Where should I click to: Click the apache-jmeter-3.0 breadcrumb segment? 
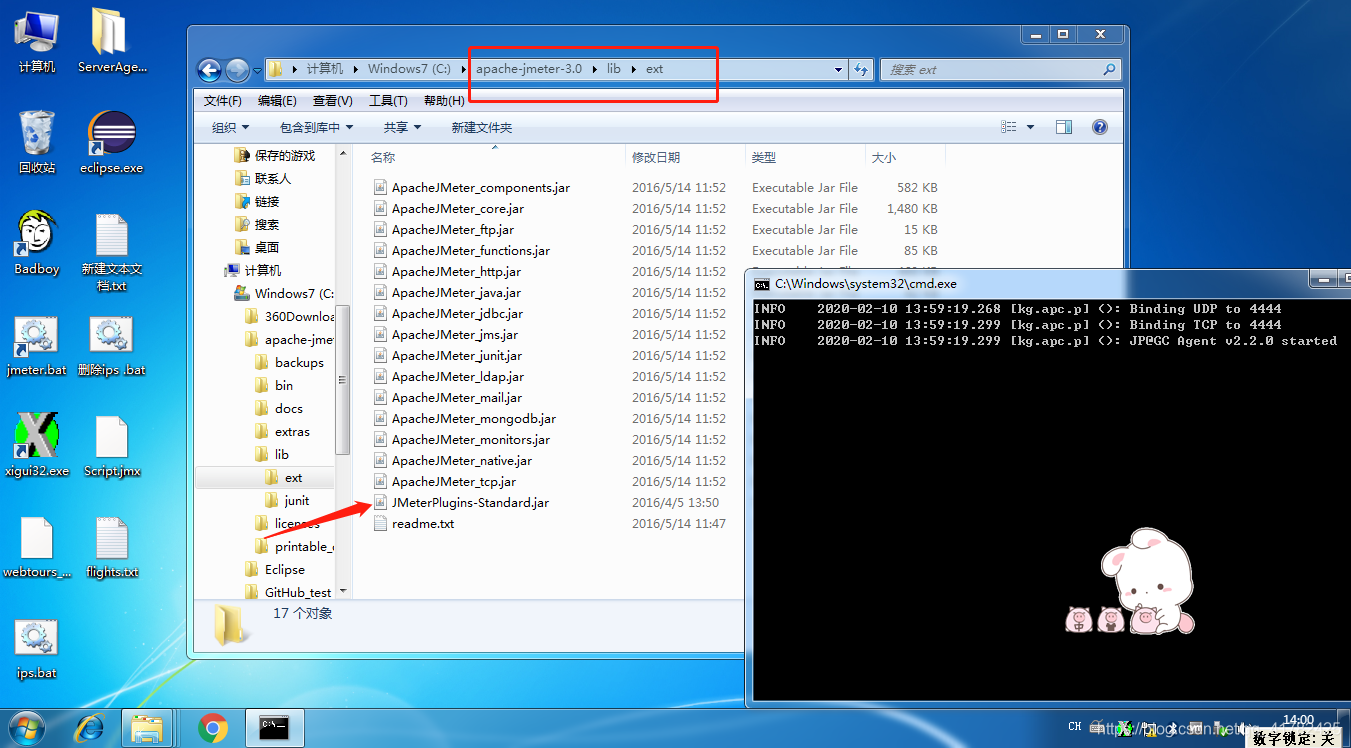click(x=528, y=69)
